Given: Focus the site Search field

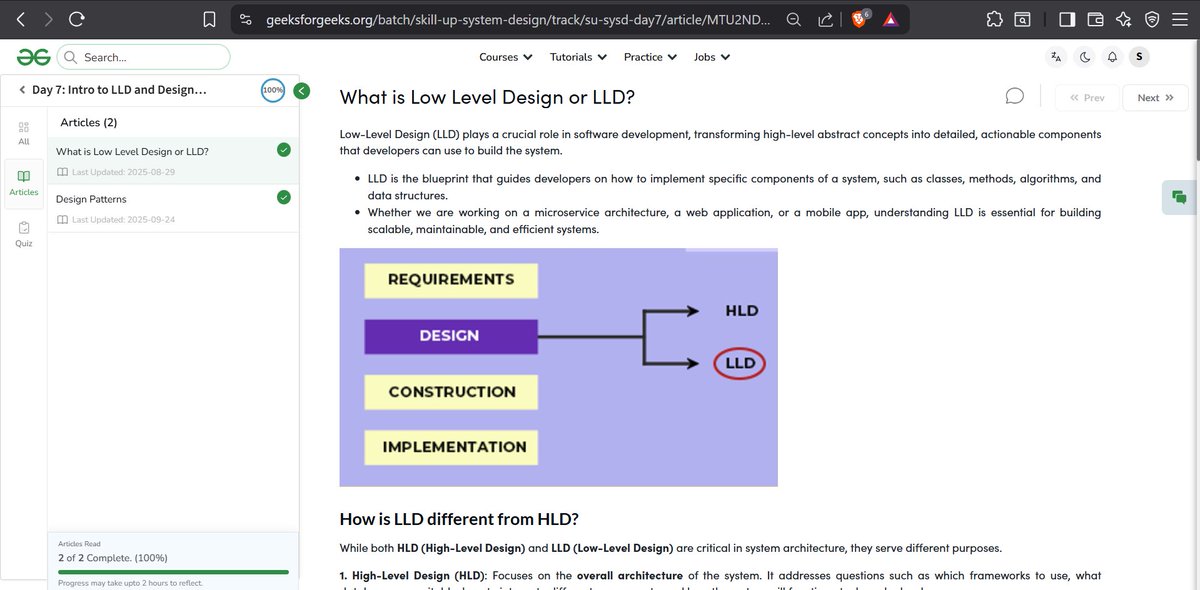Looking at the screenshot, I should (143, 57).
